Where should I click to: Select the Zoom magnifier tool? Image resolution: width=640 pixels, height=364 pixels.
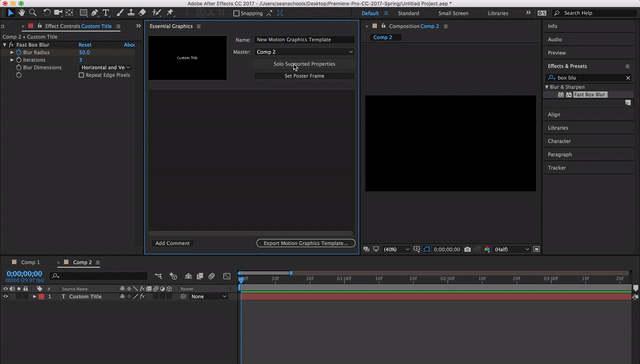(33, 13)
